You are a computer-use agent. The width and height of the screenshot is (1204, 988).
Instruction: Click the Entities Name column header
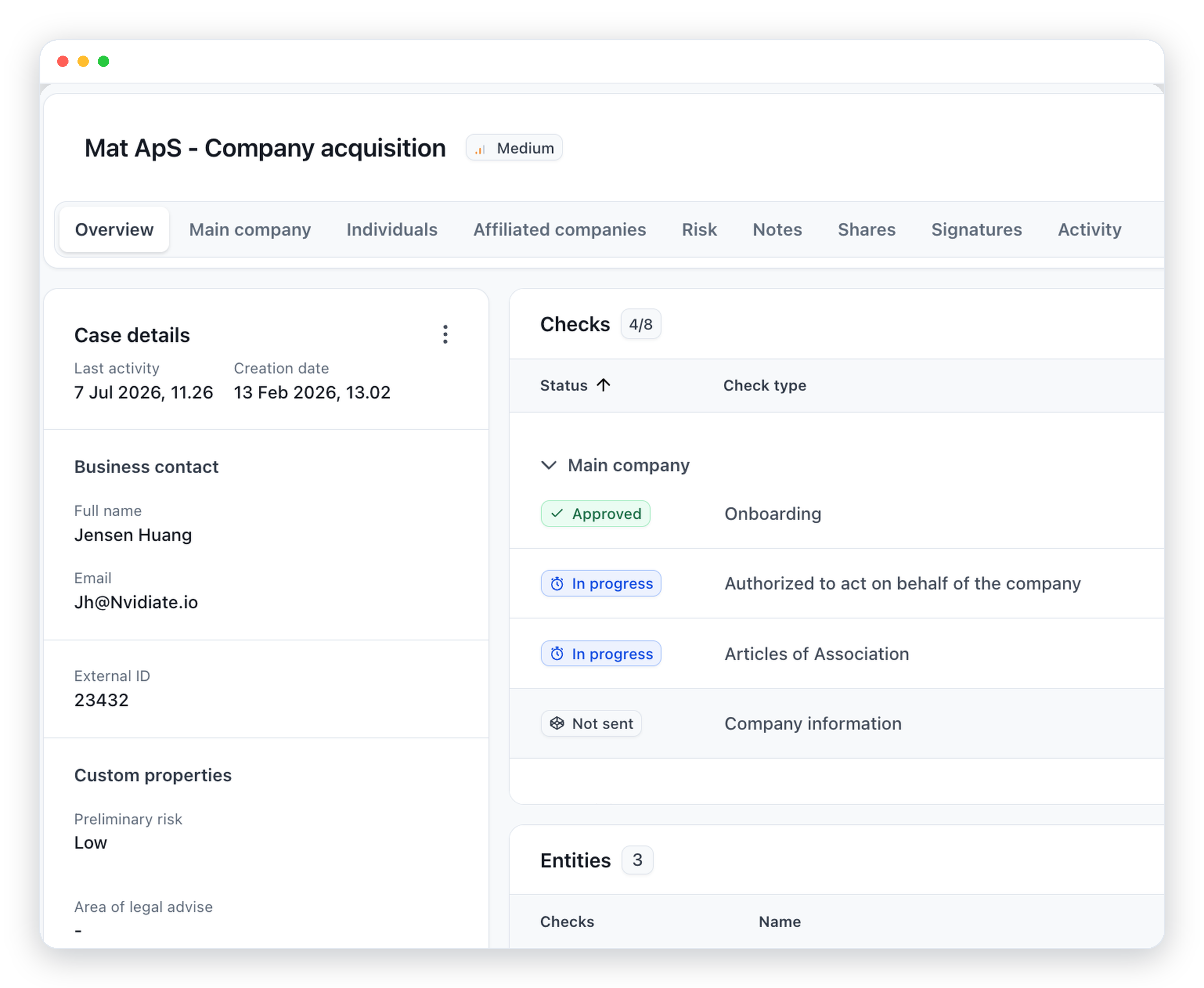pyautogui.click(x=780, y=921)
